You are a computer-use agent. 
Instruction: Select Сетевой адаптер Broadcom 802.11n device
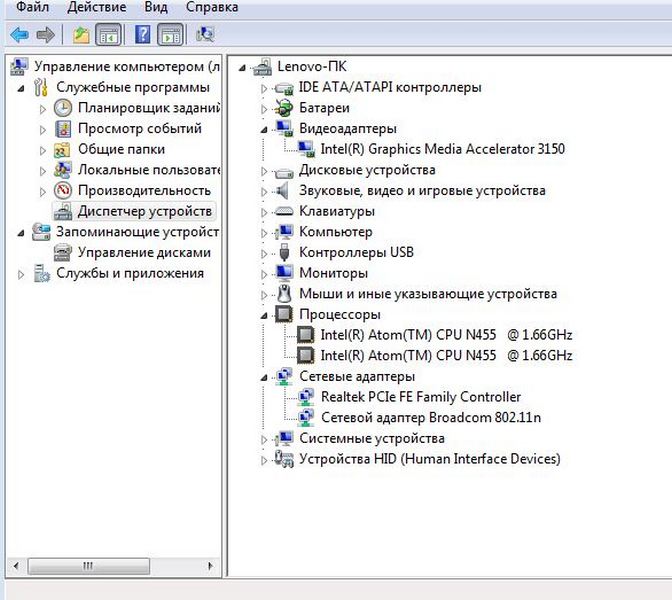pyautogui.click(x=432, y=417)
